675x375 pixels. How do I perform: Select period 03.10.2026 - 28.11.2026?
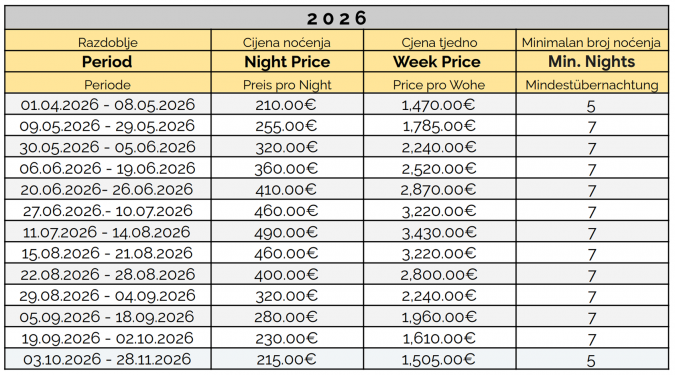coord(108,359)
